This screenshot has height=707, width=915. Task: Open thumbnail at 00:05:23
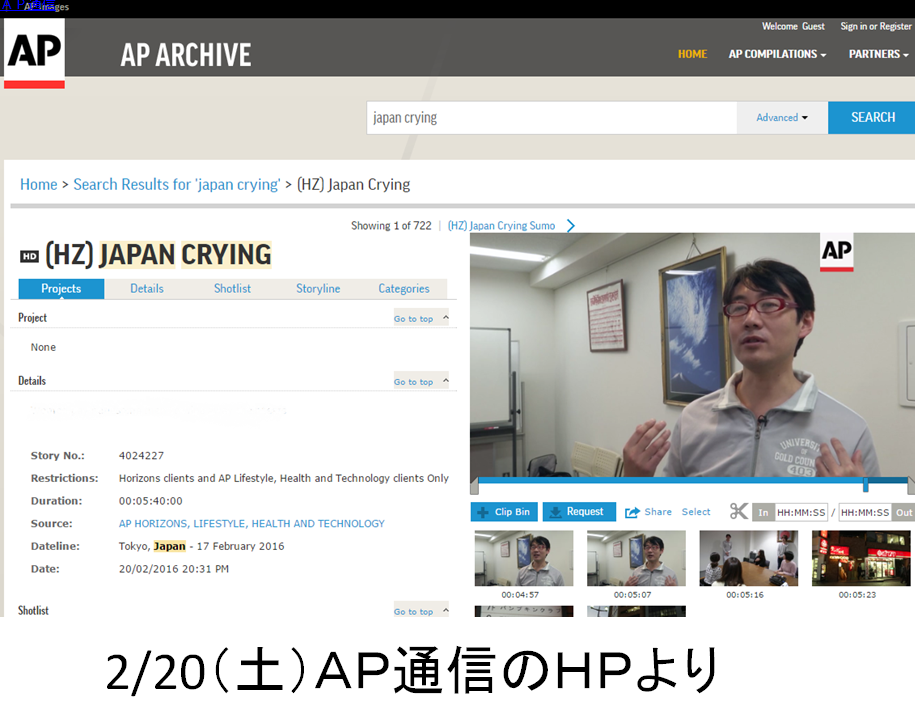(x=861, y=558)
